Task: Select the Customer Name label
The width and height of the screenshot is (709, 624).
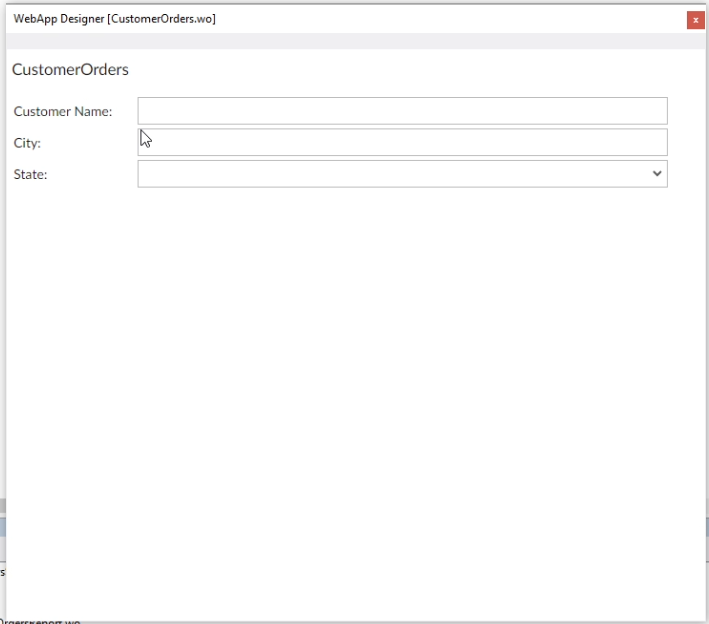Action: tap(63, 111)
